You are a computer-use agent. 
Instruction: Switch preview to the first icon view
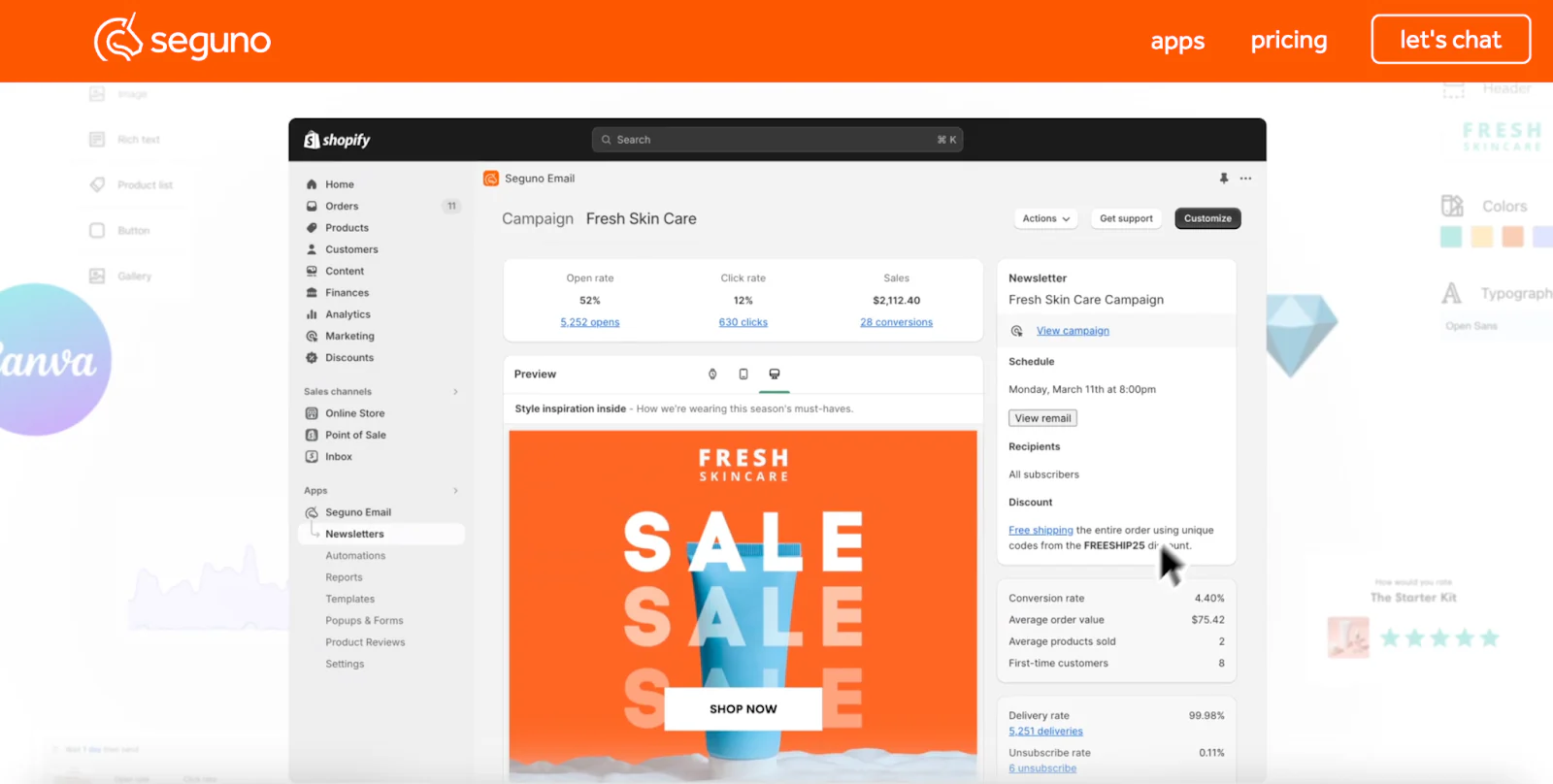point(712,374)
